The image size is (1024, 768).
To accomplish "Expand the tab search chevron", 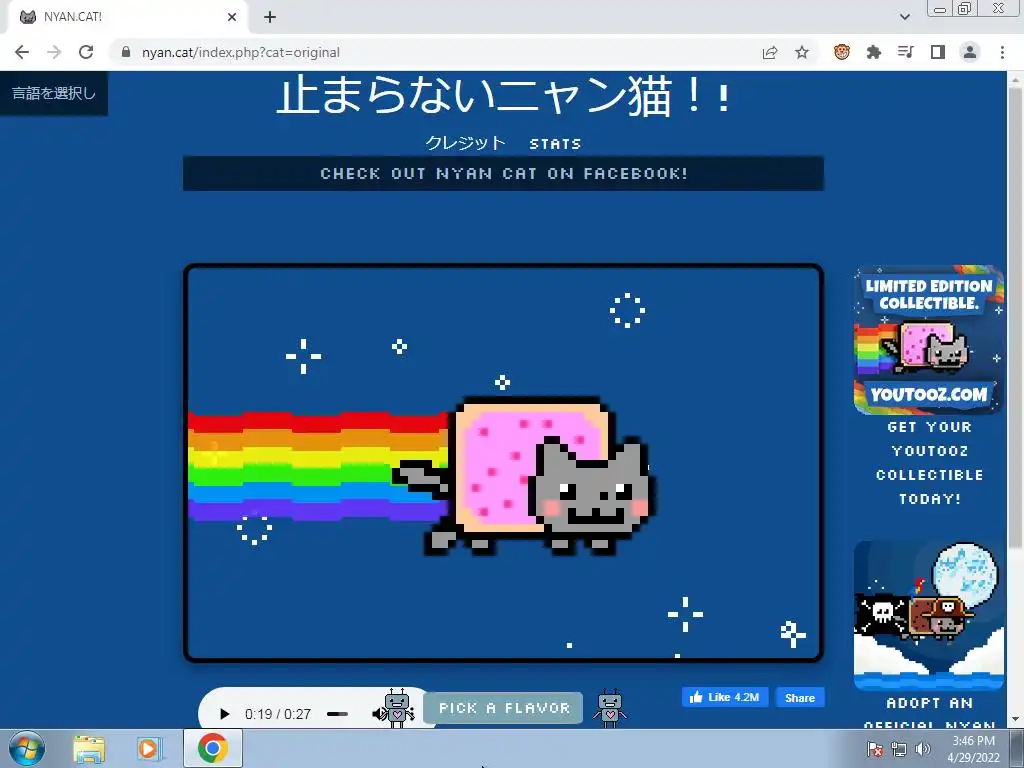I will pos(904,17).
